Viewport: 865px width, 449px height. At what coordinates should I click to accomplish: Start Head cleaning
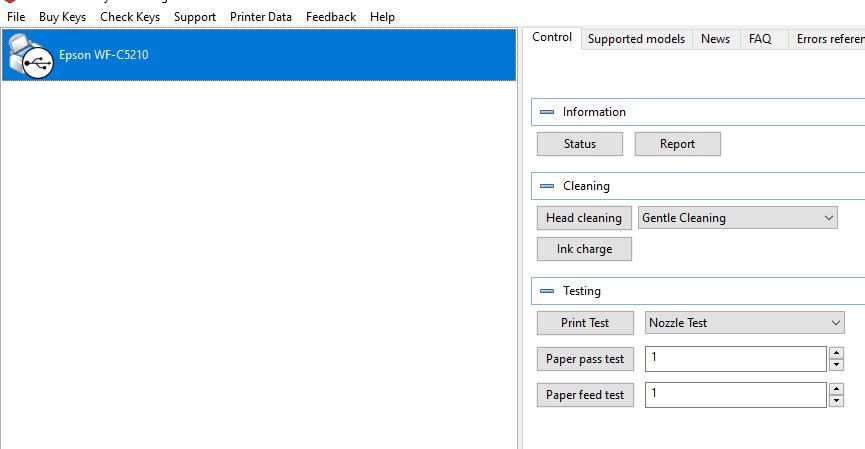tap(584, 218)
